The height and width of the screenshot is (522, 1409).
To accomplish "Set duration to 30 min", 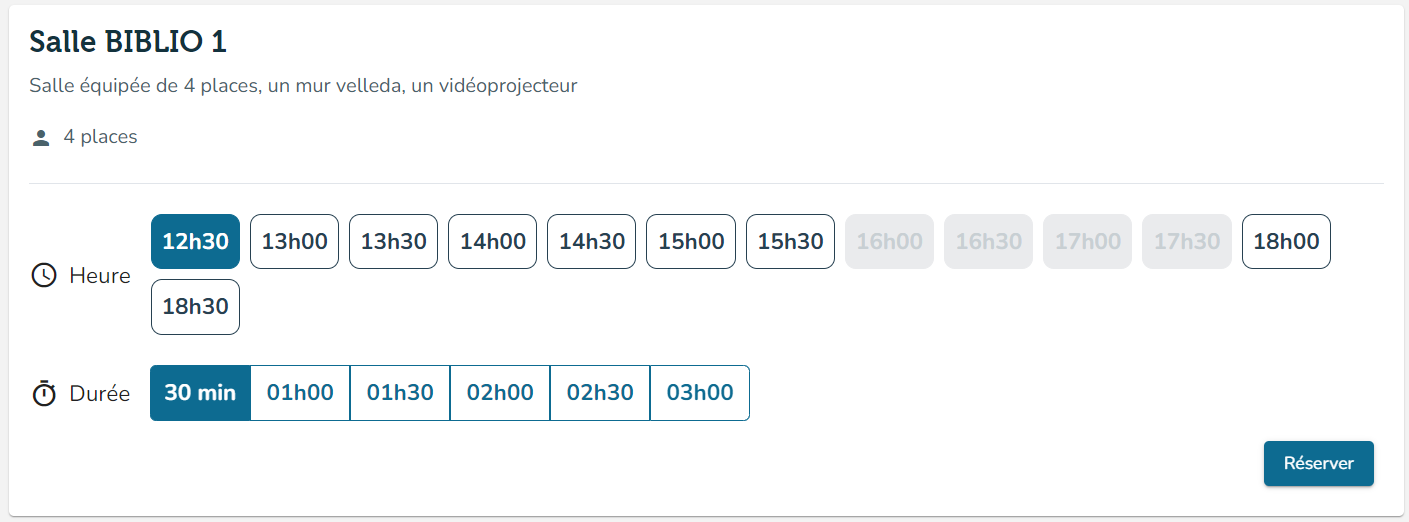I will tap(200, 393).
